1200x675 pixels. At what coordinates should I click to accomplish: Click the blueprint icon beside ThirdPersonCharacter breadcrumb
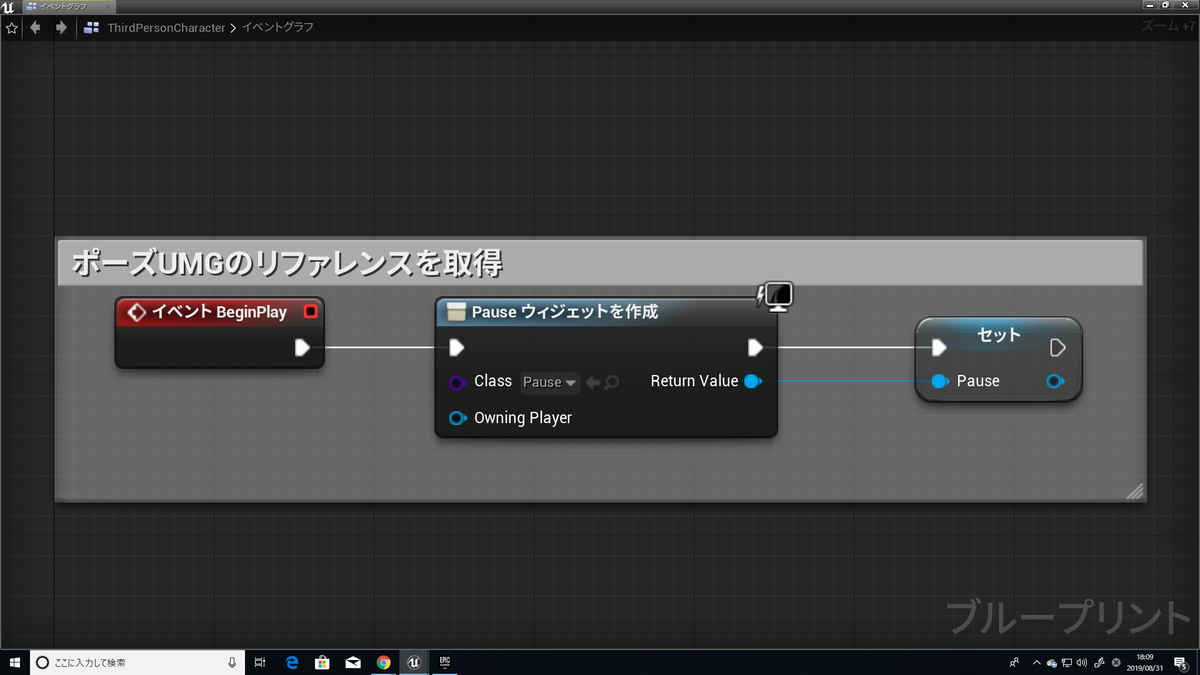[x=91, y=27]
